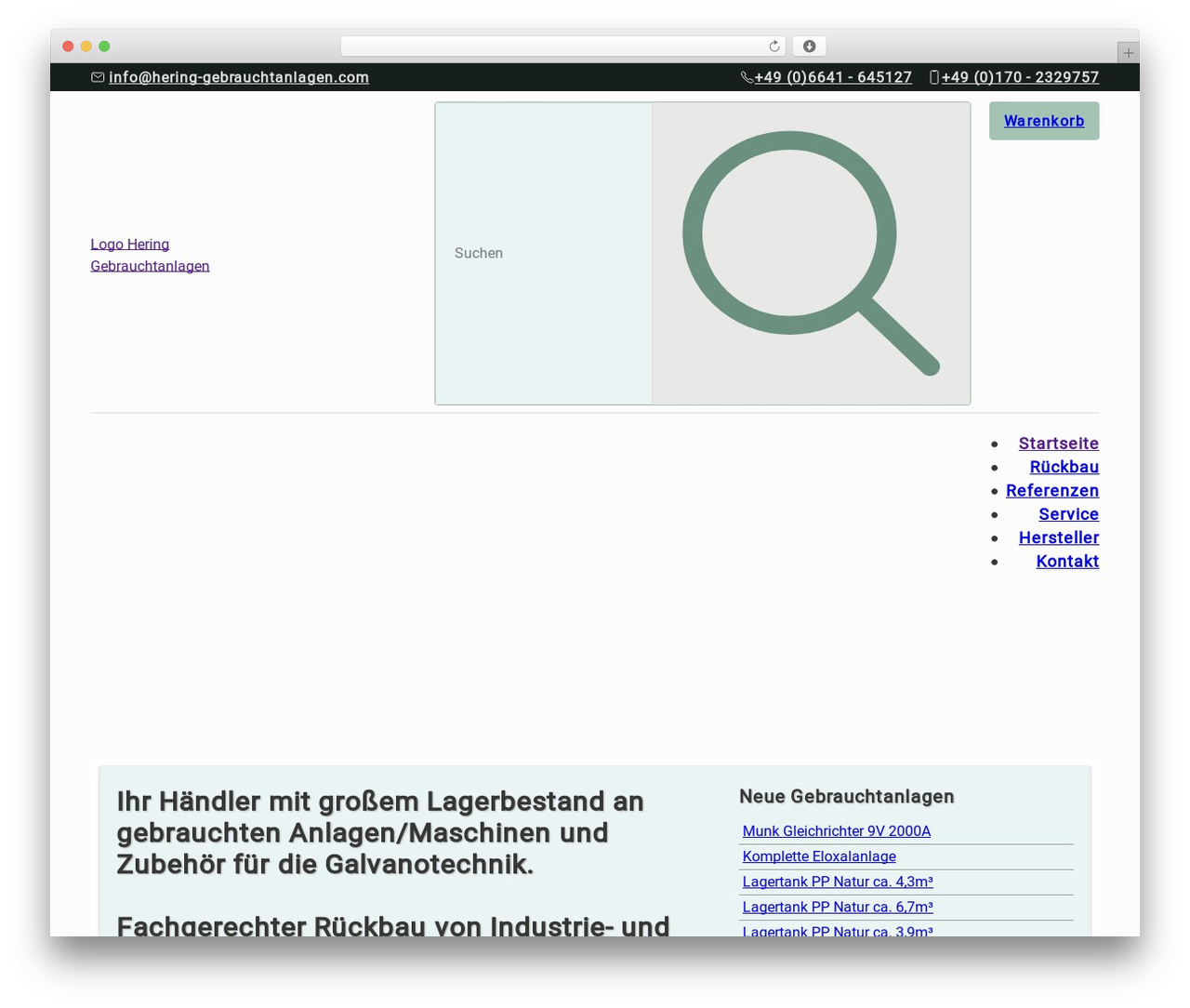The image size is (1190, 1008).
Task: Open the Komplette Eloxalanlage listing
Action: [819, 856]
